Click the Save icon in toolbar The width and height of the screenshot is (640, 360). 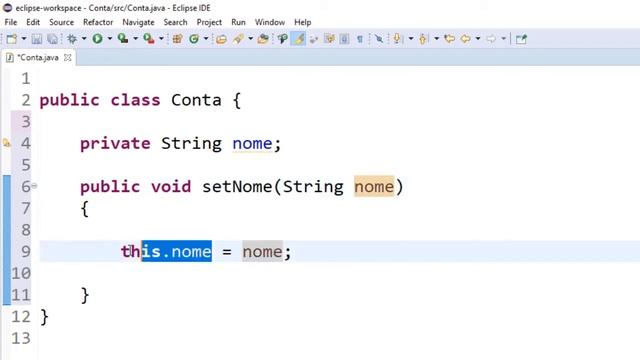pos(37,39)
